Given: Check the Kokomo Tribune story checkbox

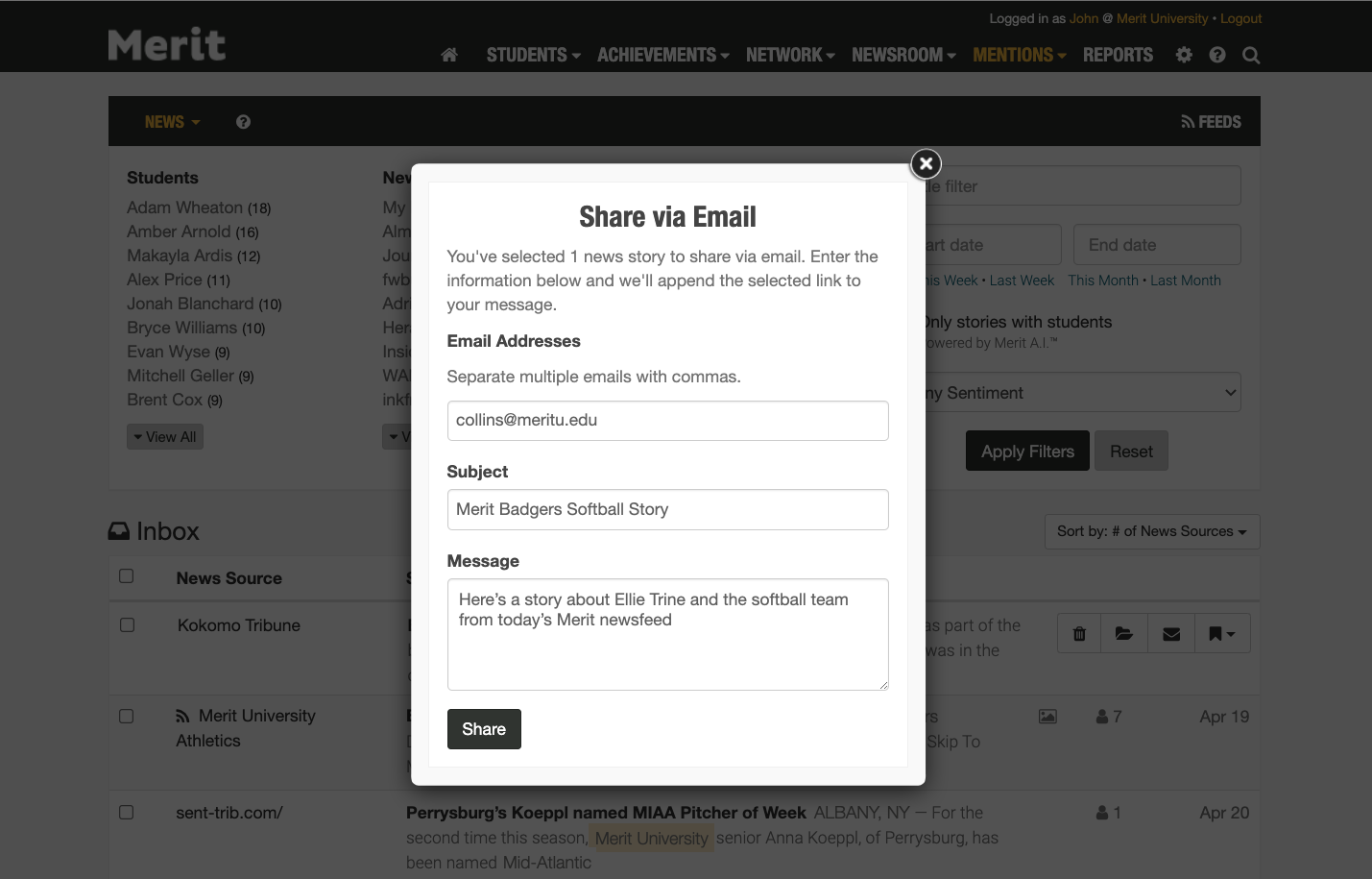Looking at the screenshot, I should pyautogui.click(x=127, y=625).
